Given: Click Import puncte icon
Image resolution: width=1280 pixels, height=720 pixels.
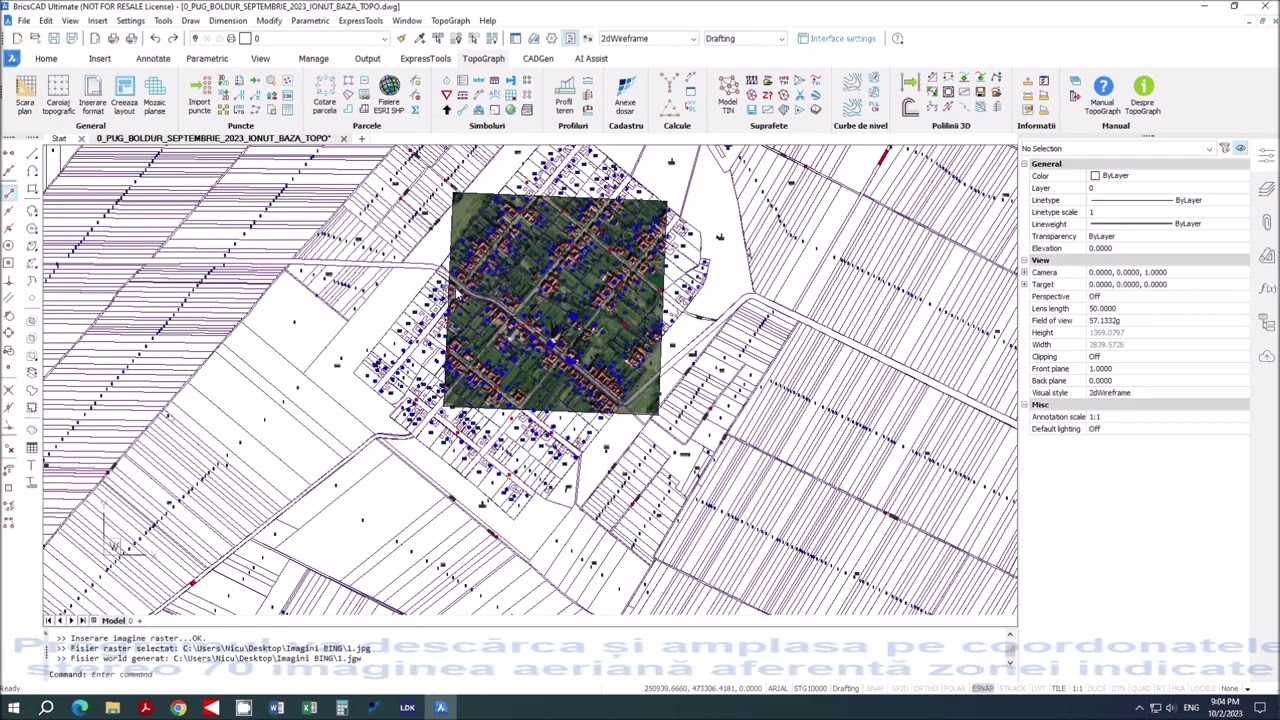Looking at the screenshot, I should [199, 95].
